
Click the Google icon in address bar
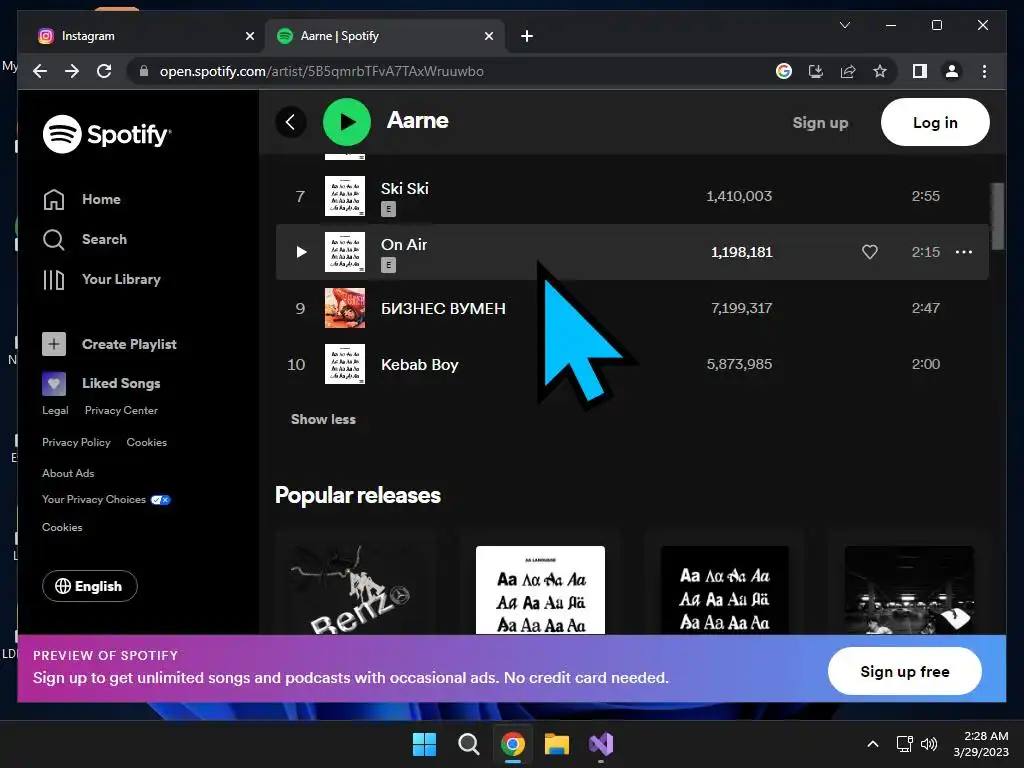tap(784, 71)
